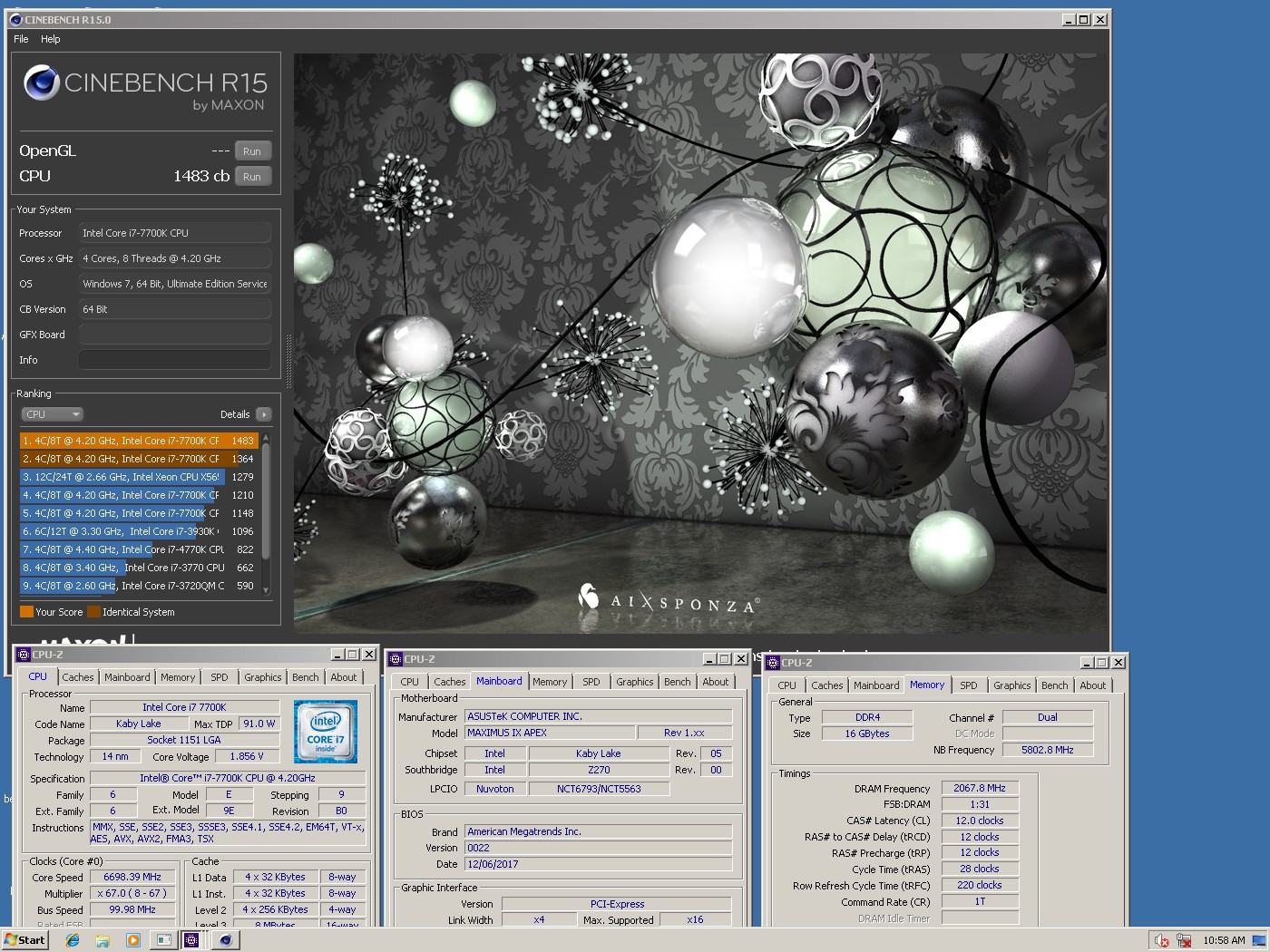Select About tab in CPU-Z window showing Memory

[x=1093, y=685]
